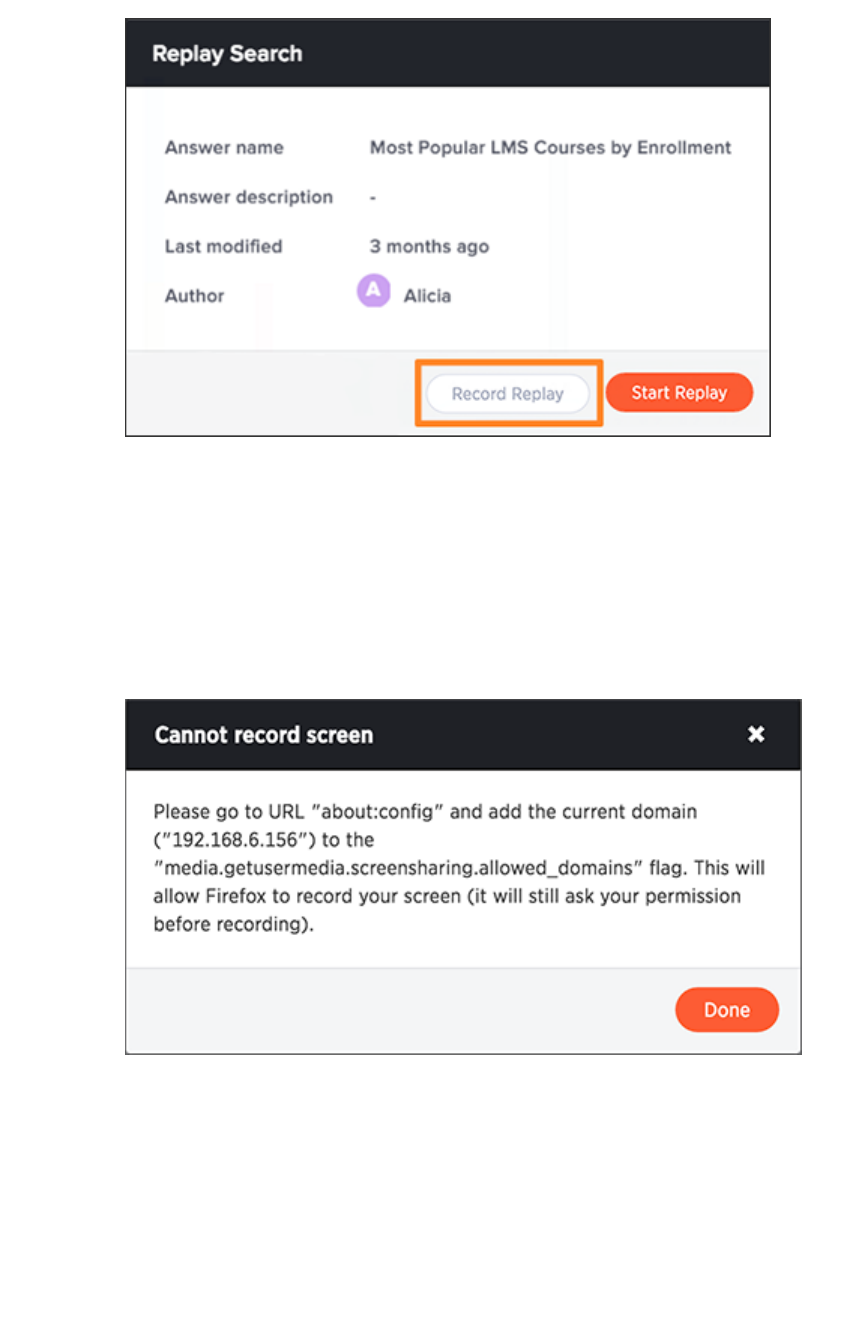Image resolution: width=864 pixels, height=1344 pixels.
Task: Click the dash beside Answer description
Action: [373, 197]
